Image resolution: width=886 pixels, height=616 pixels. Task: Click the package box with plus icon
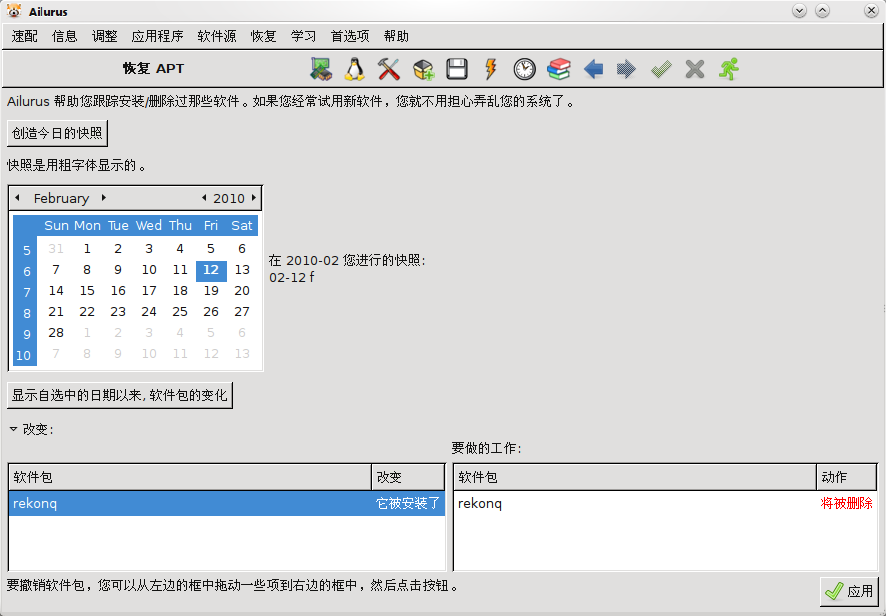tap(423, 69)
